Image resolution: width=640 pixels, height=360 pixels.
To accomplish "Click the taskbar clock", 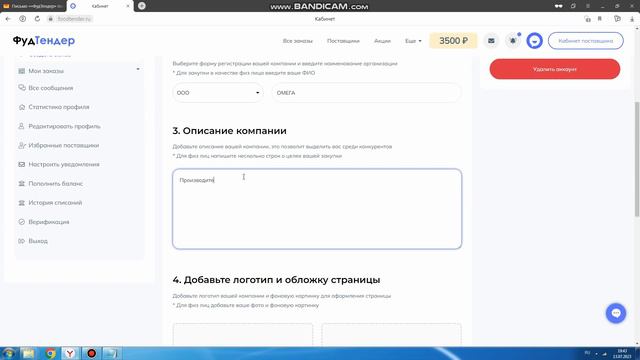I will pyautogui.click(x=622, y=353).
